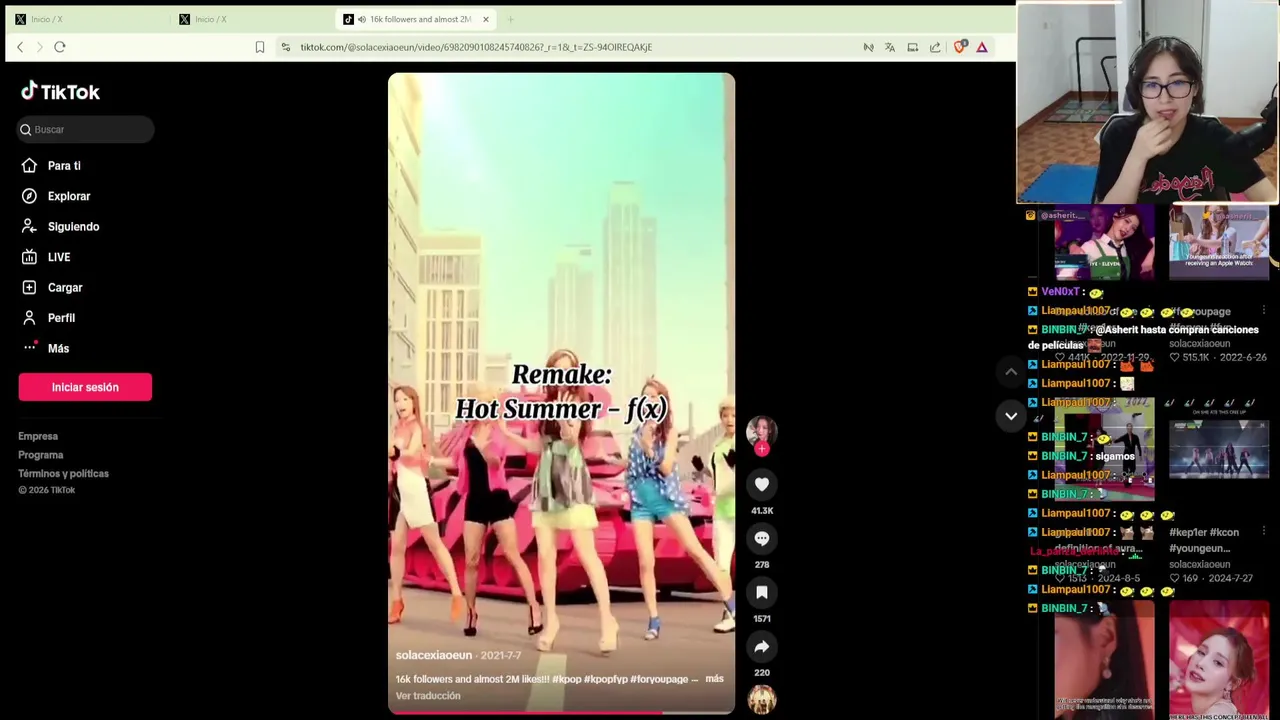This screenshot has width=1280, height=720.
Task: Click the browser share icon
Action: (x=935, y=47)
